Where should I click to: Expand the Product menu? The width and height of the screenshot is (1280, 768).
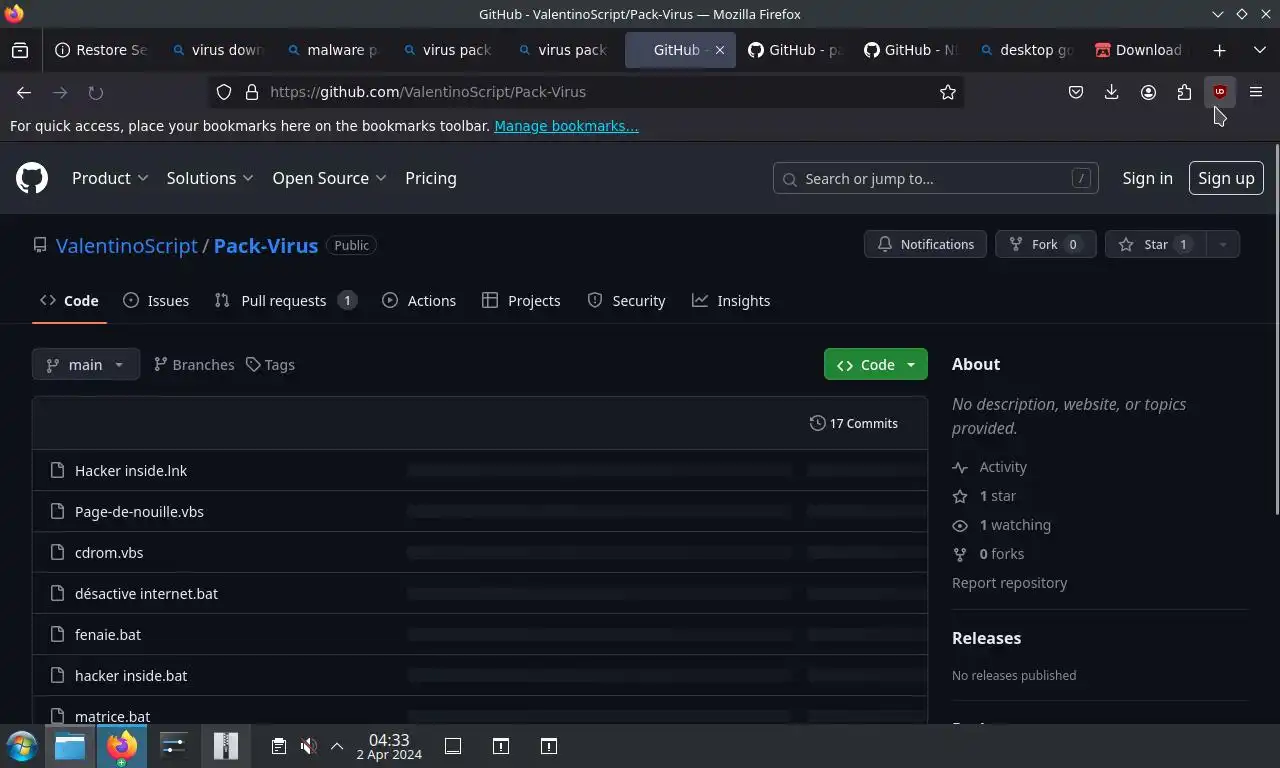110,178
